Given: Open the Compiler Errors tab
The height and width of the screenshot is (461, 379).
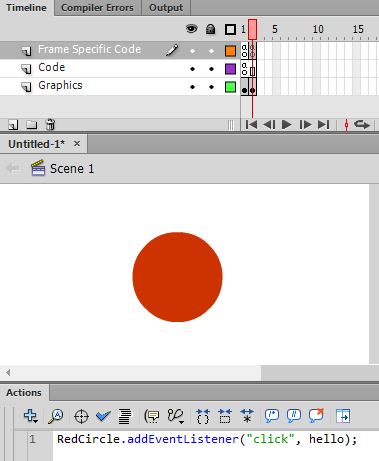Looking at the screenshot, I should 97,8.
